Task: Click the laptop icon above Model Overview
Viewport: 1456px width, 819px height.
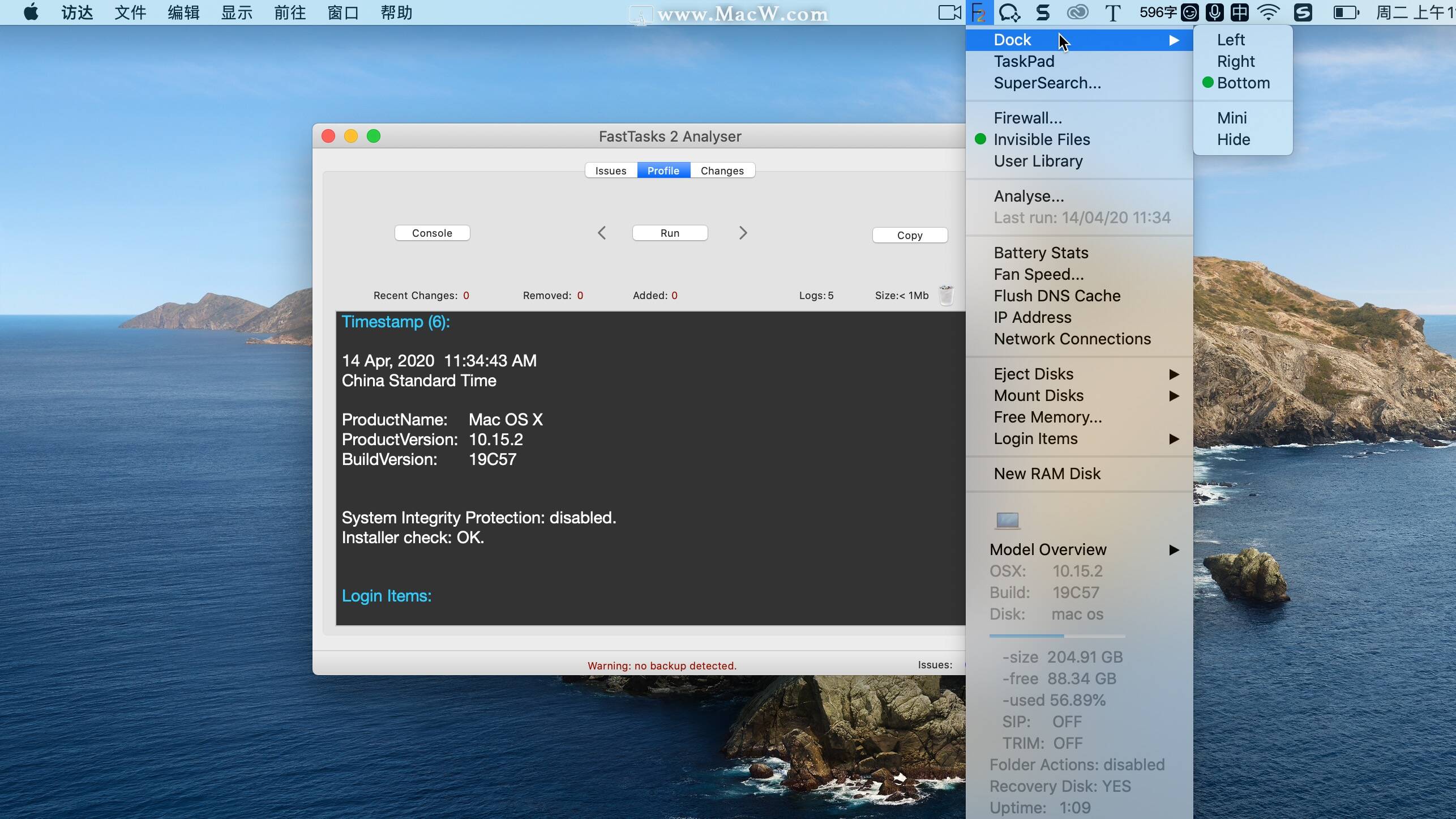Action: [x=1007, y=521]
